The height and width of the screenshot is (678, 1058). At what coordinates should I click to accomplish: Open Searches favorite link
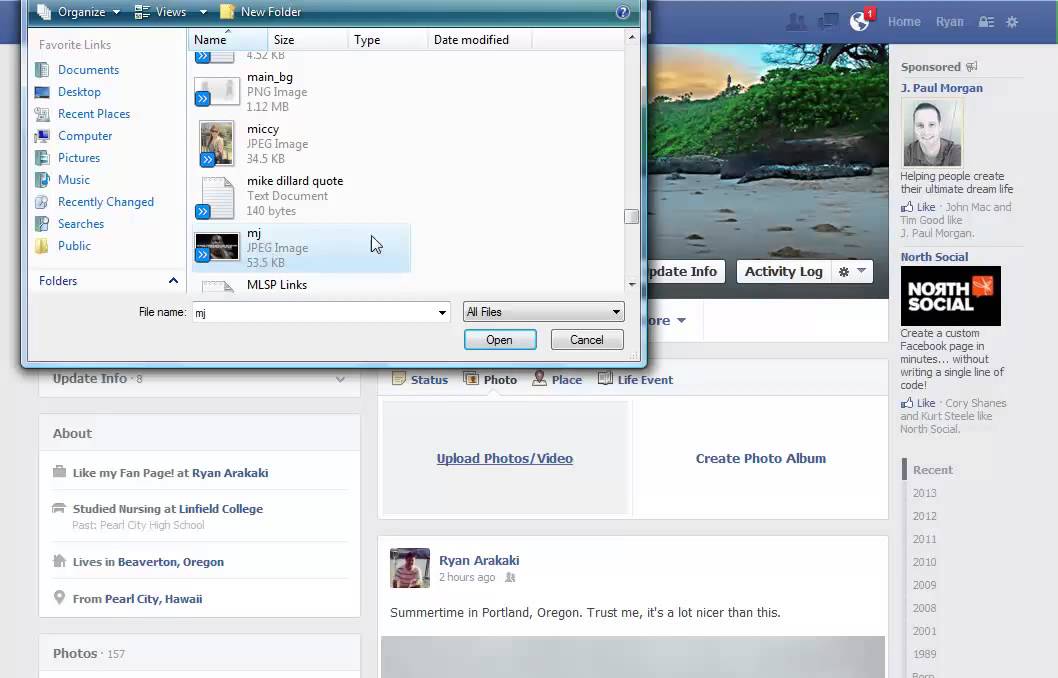click(81, 224)
